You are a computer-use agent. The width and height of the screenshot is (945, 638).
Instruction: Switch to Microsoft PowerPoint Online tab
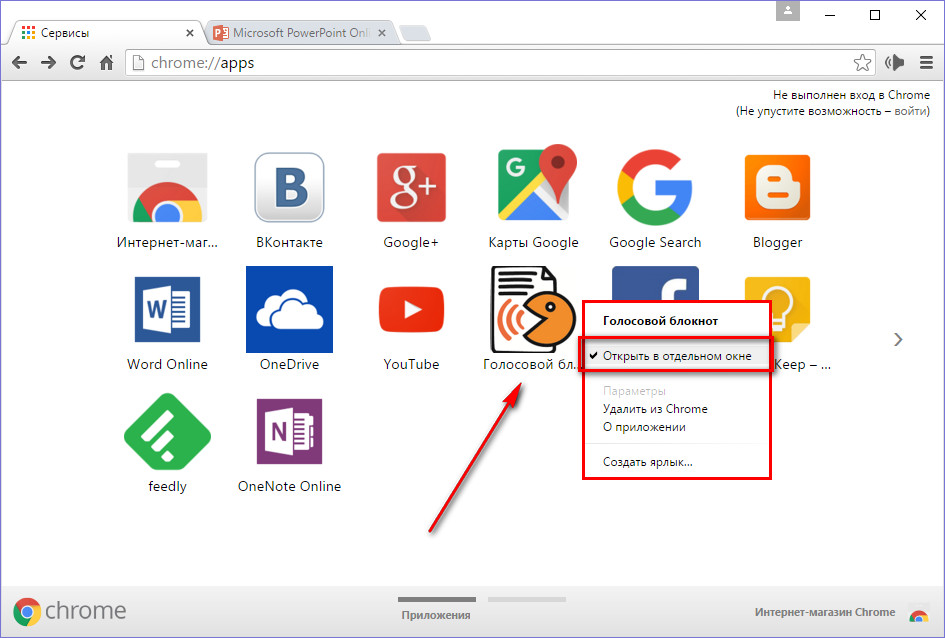click(299, 33)
